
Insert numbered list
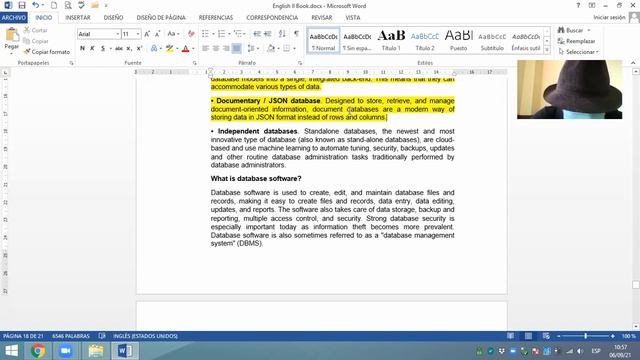pos(221,33)
